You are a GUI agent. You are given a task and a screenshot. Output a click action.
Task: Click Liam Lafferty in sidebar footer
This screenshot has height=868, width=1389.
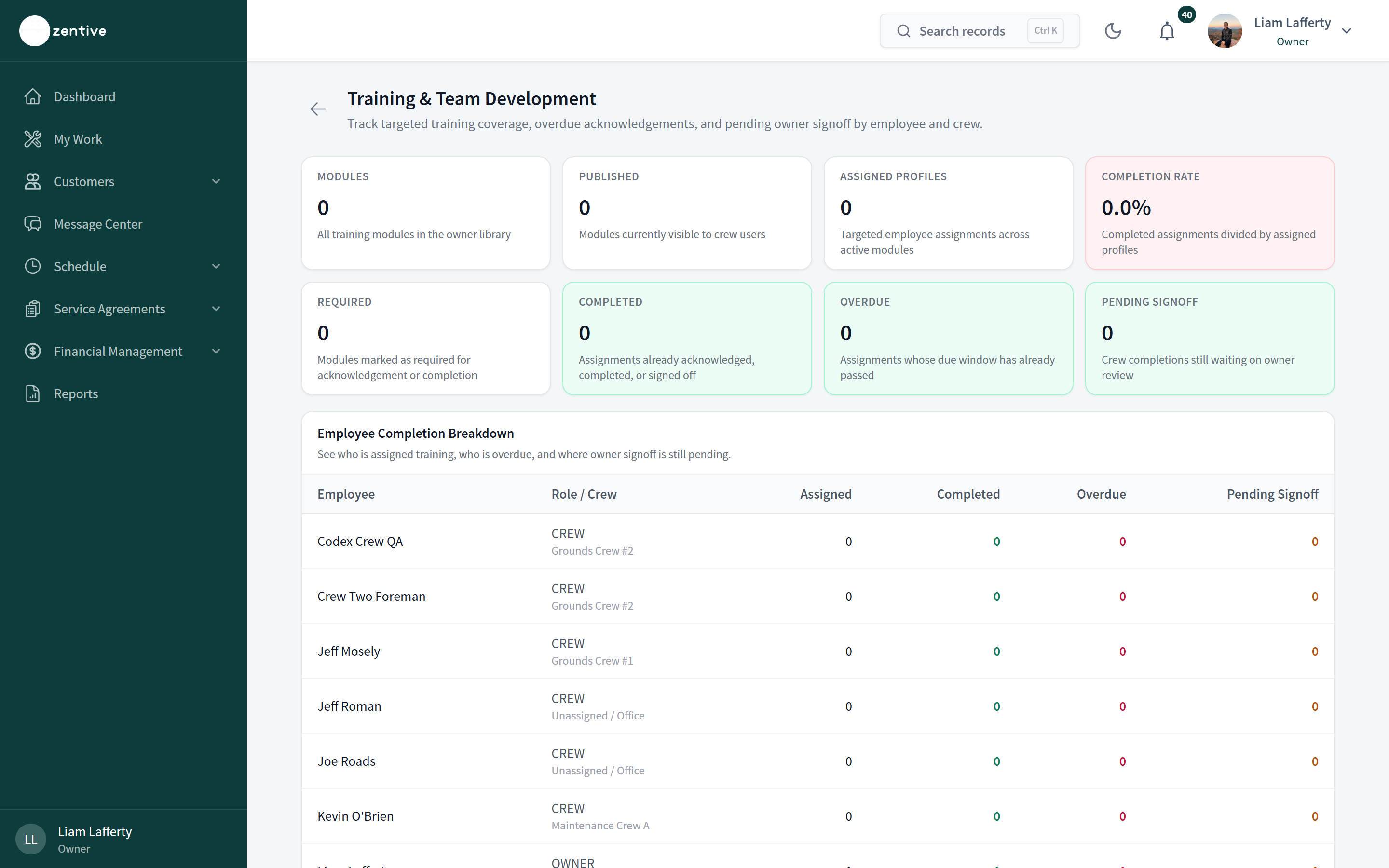pos(95,831)
